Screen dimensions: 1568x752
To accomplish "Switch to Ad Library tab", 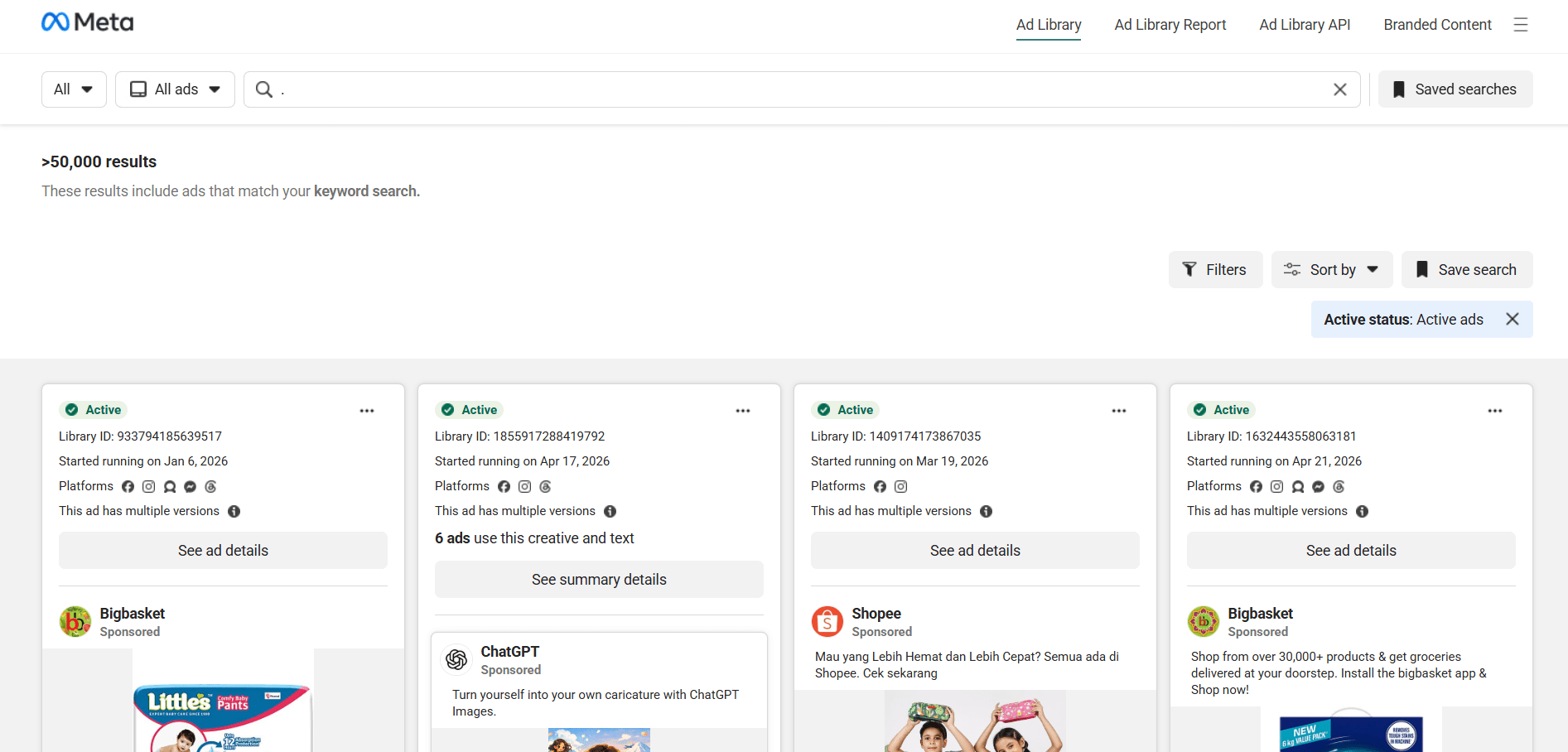I will click(x=1049, y=25).
